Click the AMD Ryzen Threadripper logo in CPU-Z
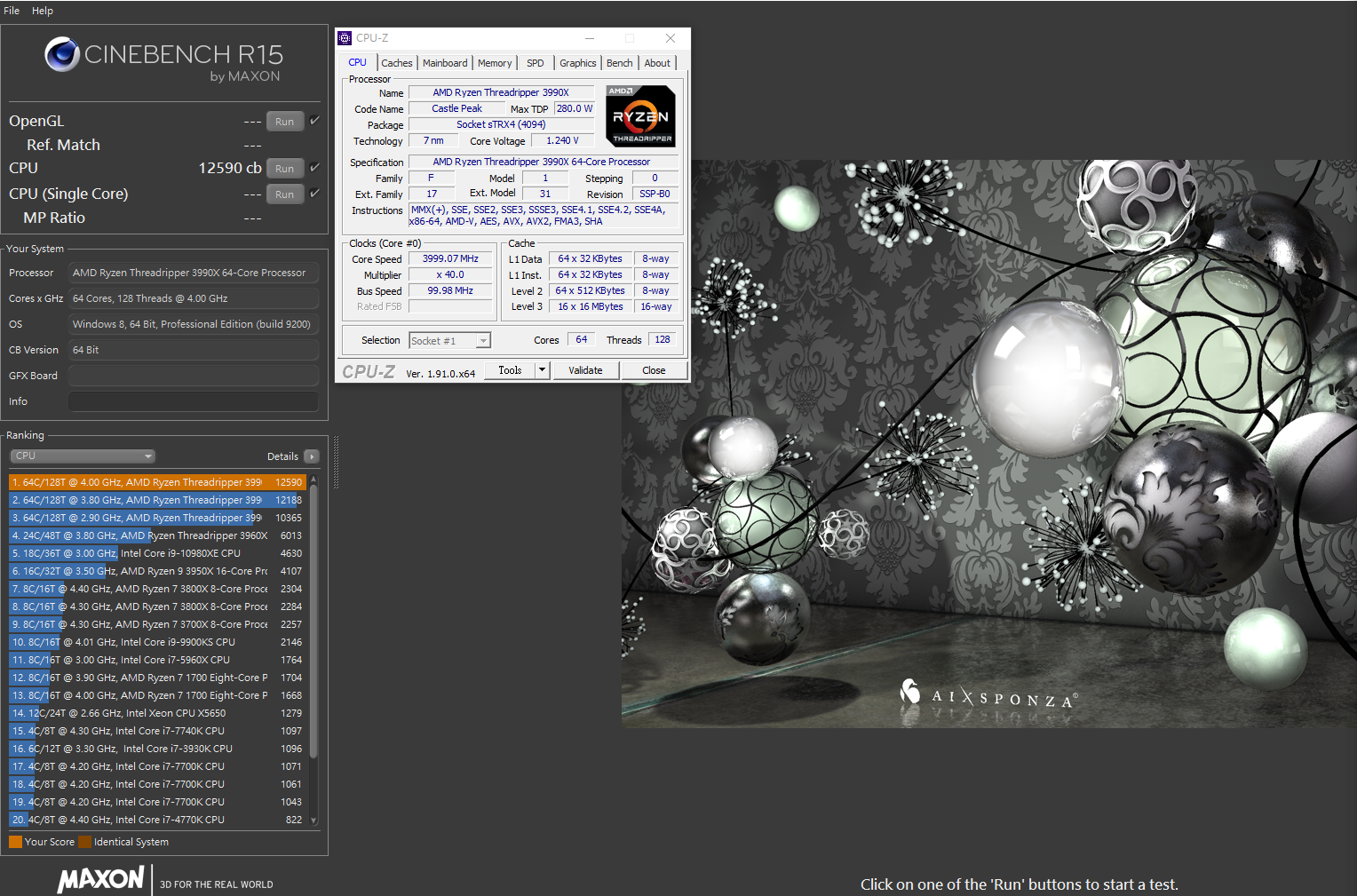Viewport: 1357px width, 896px height. [640, 115]
